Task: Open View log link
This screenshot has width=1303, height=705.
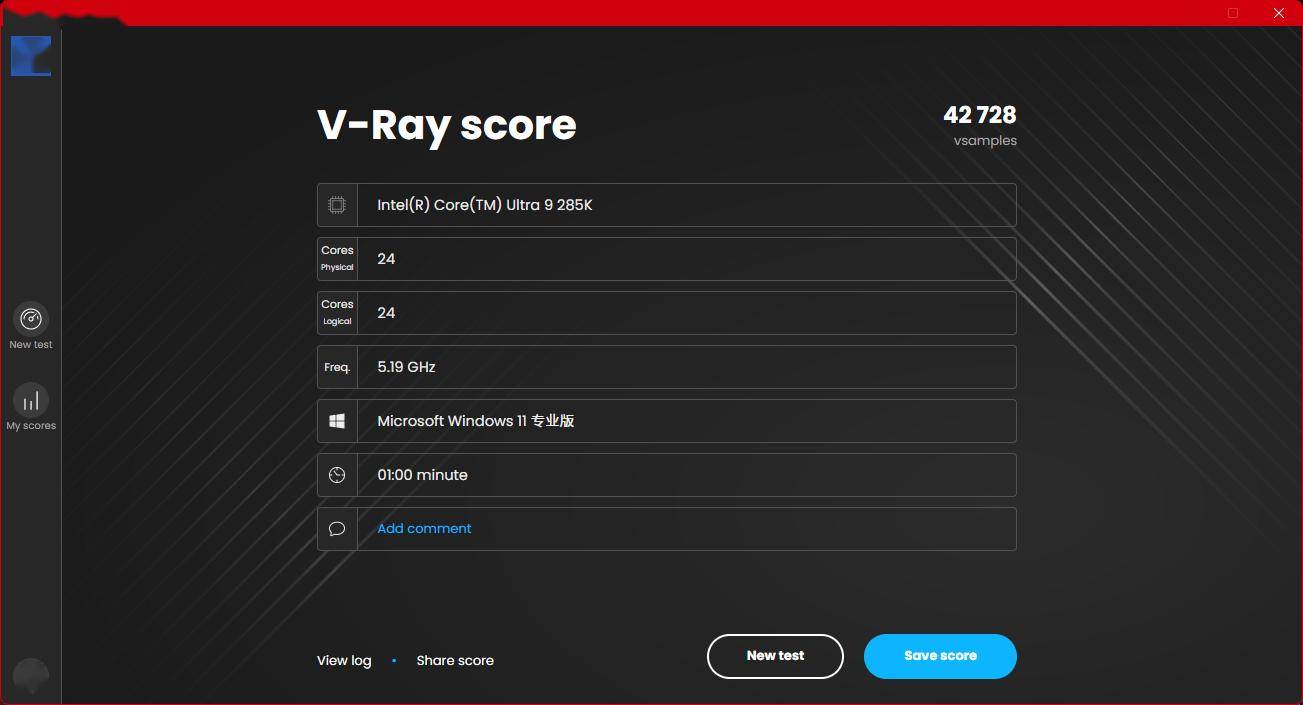Action: pyautogui.click(x=344, y=661)
